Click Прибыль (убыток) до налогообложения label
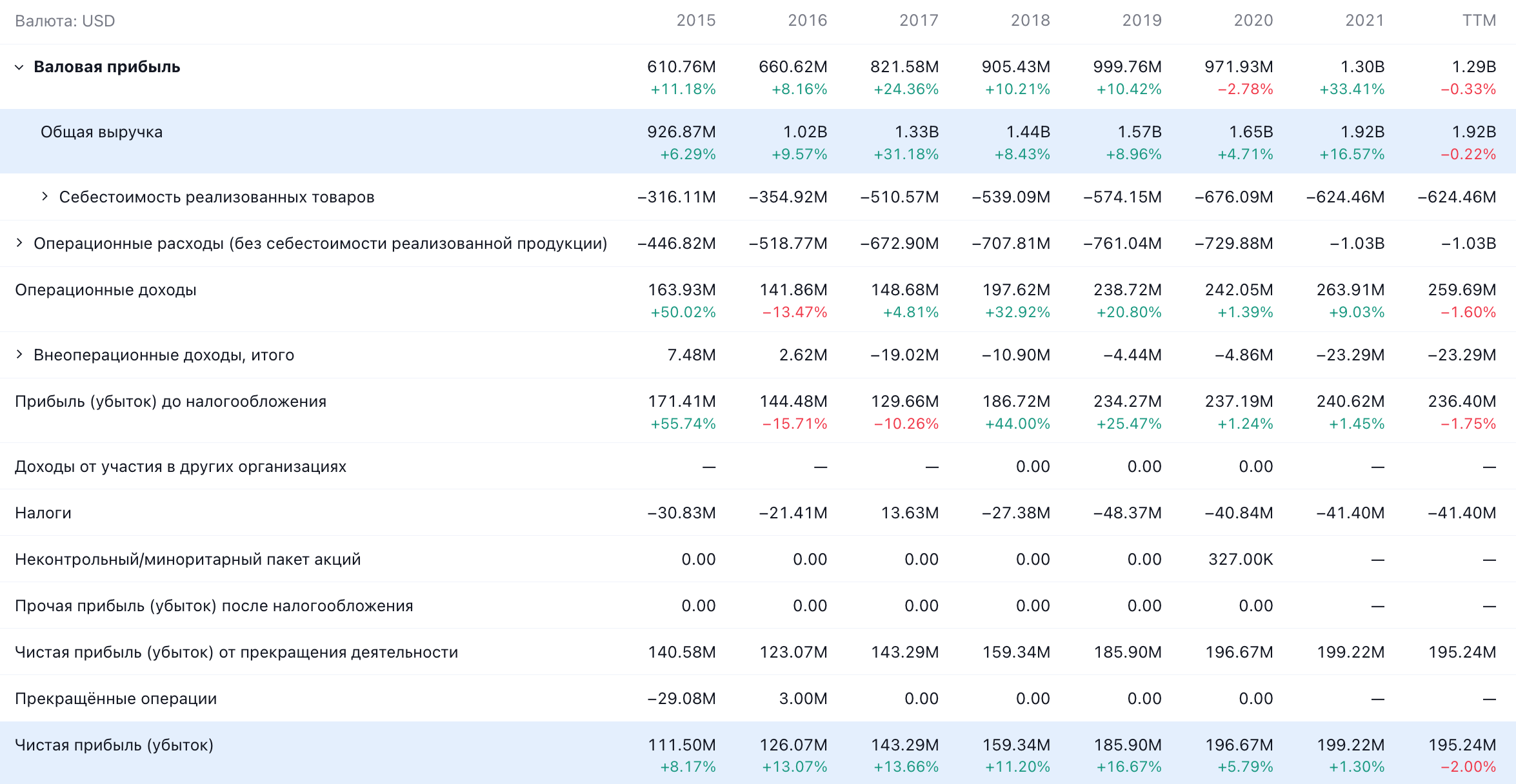This screenshot has width=1516, height=784. pyautogui.click(x=170, y=402)
